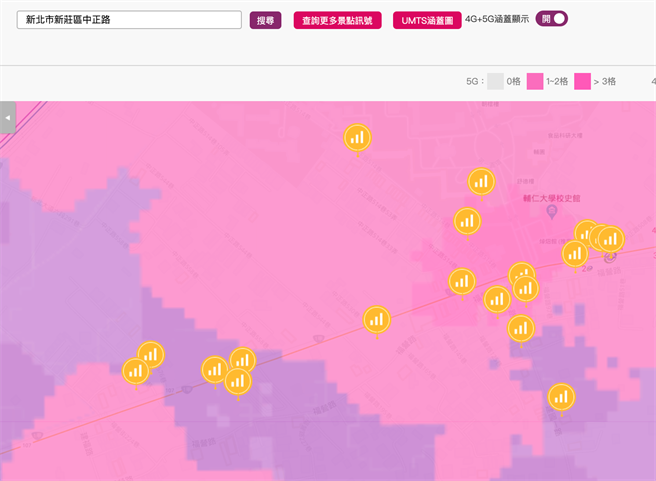The image size is (656, 481).
Task: Click lowest marker in the lower-left three-marker cluster
Action: click(x=237, y=380)
